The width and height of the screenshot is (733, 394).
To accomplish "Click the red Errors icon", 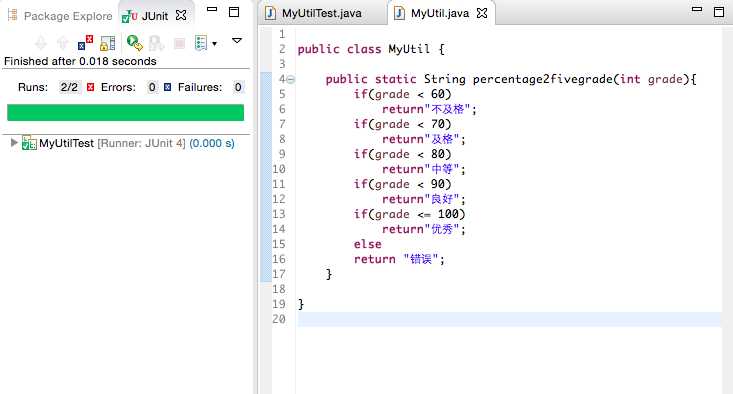I will [x=91, y=87].
